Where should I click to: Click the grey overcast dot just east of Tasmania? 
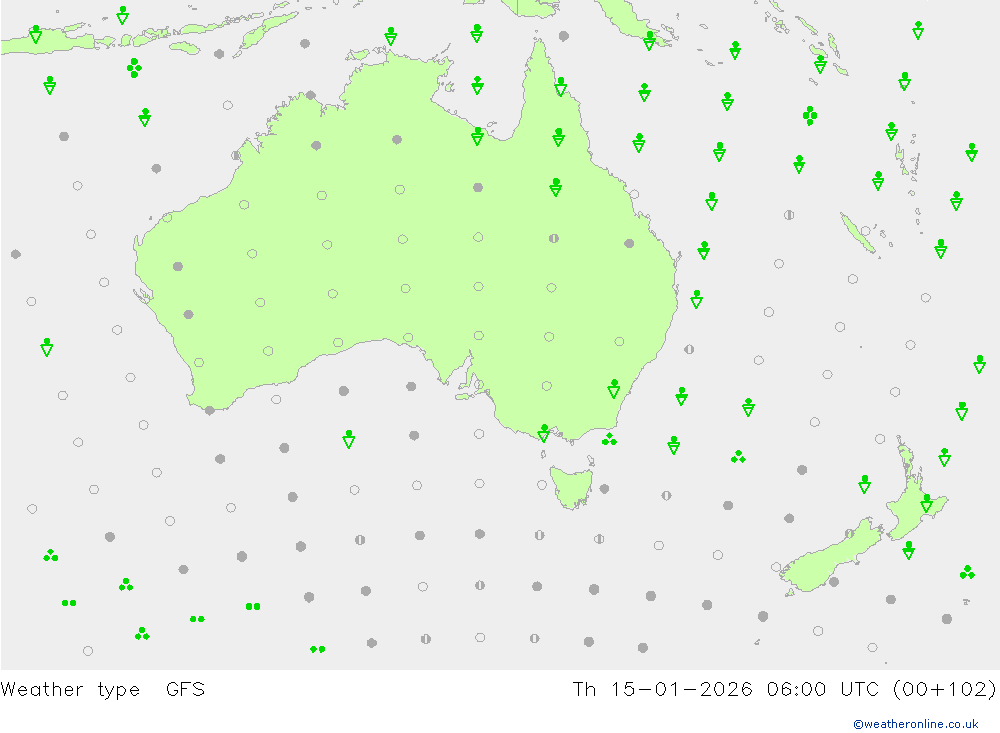point(604,489)
